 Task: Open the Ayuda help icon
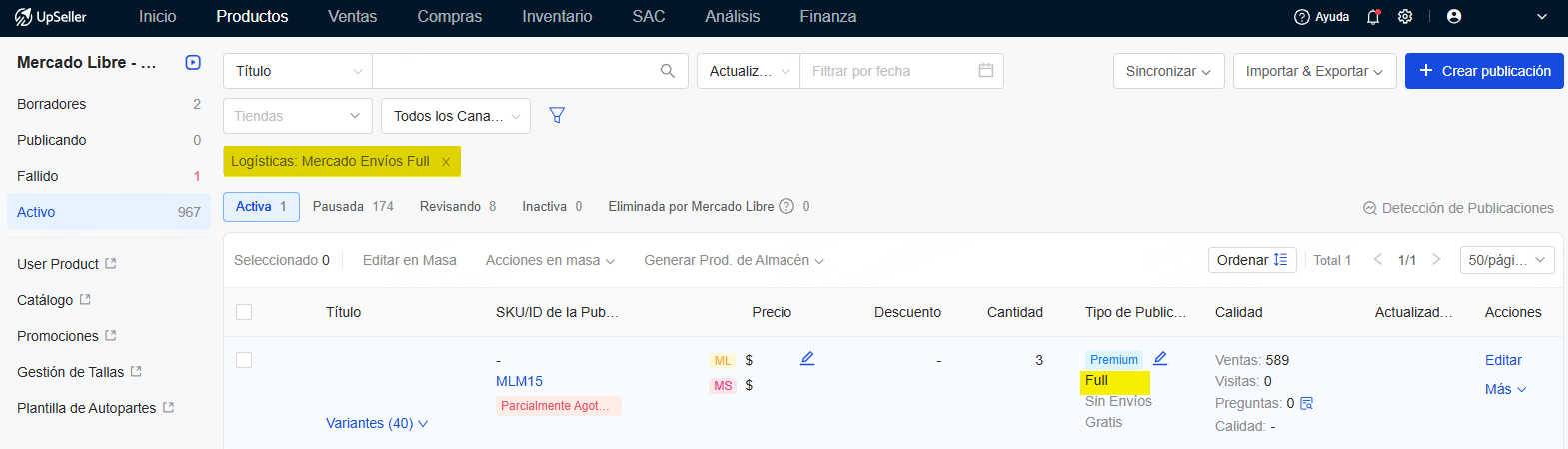(1301, 17)
